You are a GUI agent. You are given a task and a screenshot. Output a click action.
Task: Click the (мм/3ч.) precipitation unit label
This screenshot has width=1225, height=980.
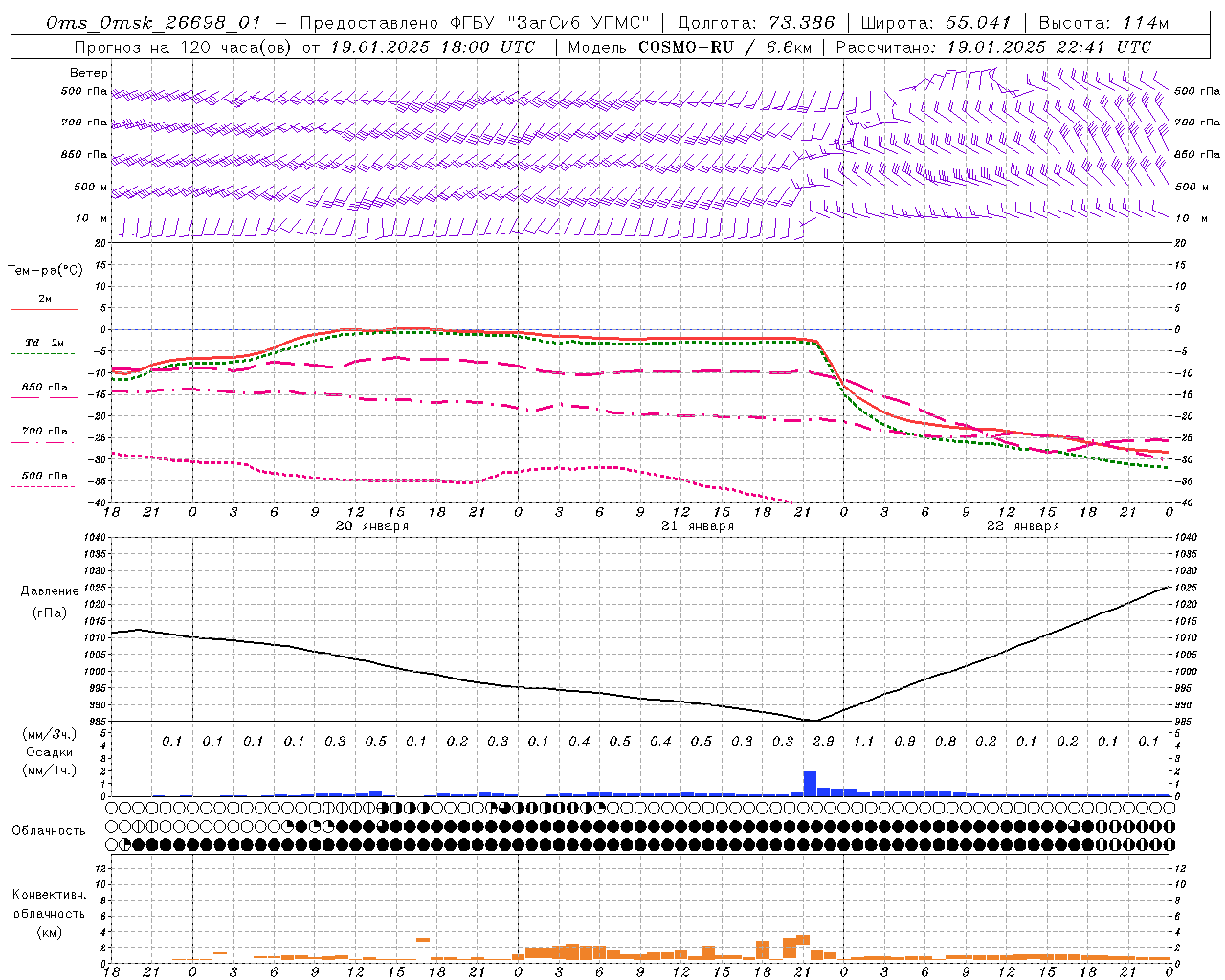pyautogui.click(x=50, y=734)
